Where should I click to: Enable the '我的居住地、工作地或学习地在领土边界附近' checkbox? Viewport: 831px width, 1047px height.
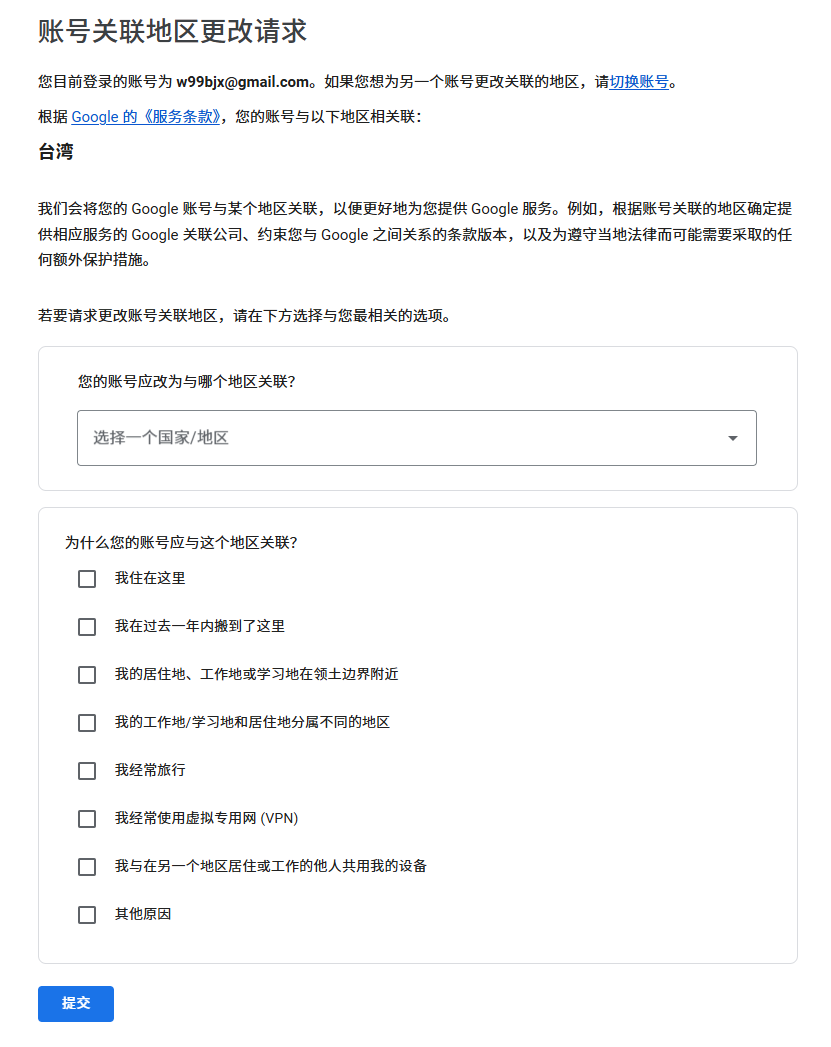[x=87, y=675]
